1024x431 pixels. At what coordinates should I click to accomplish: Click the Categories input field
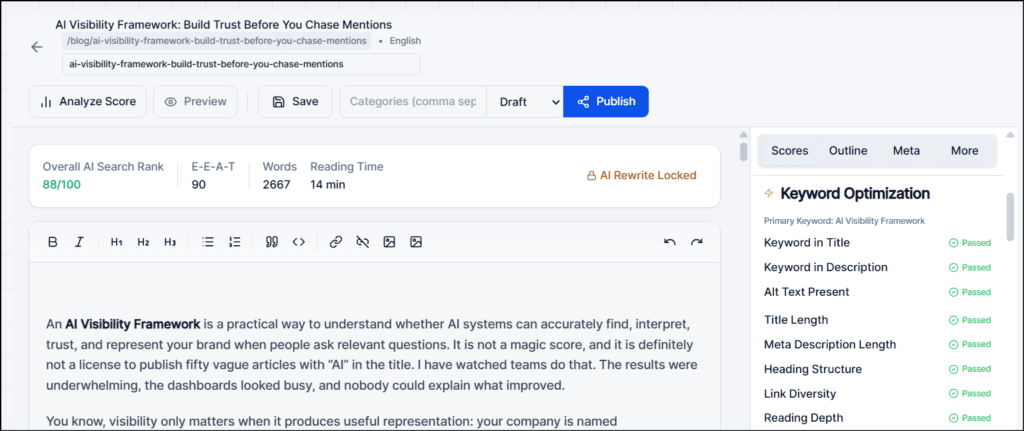(413, 102)
